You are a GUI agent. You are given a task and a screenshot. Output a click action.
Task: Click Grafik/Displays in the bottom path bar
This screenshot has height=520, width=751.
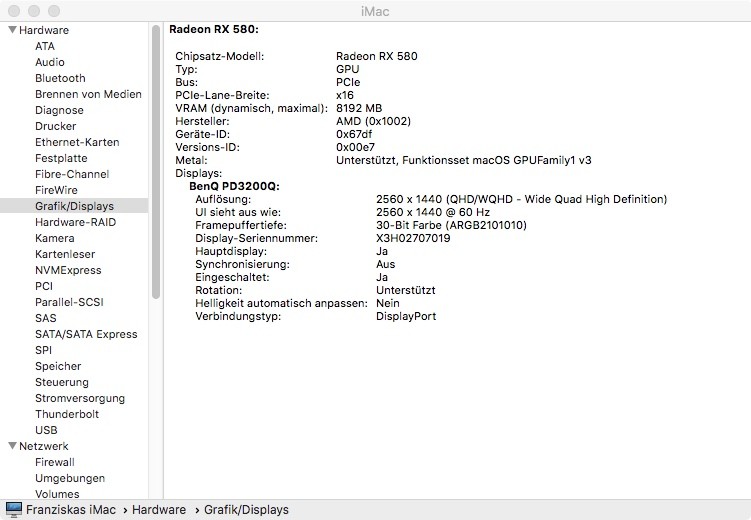coord(246,510)
